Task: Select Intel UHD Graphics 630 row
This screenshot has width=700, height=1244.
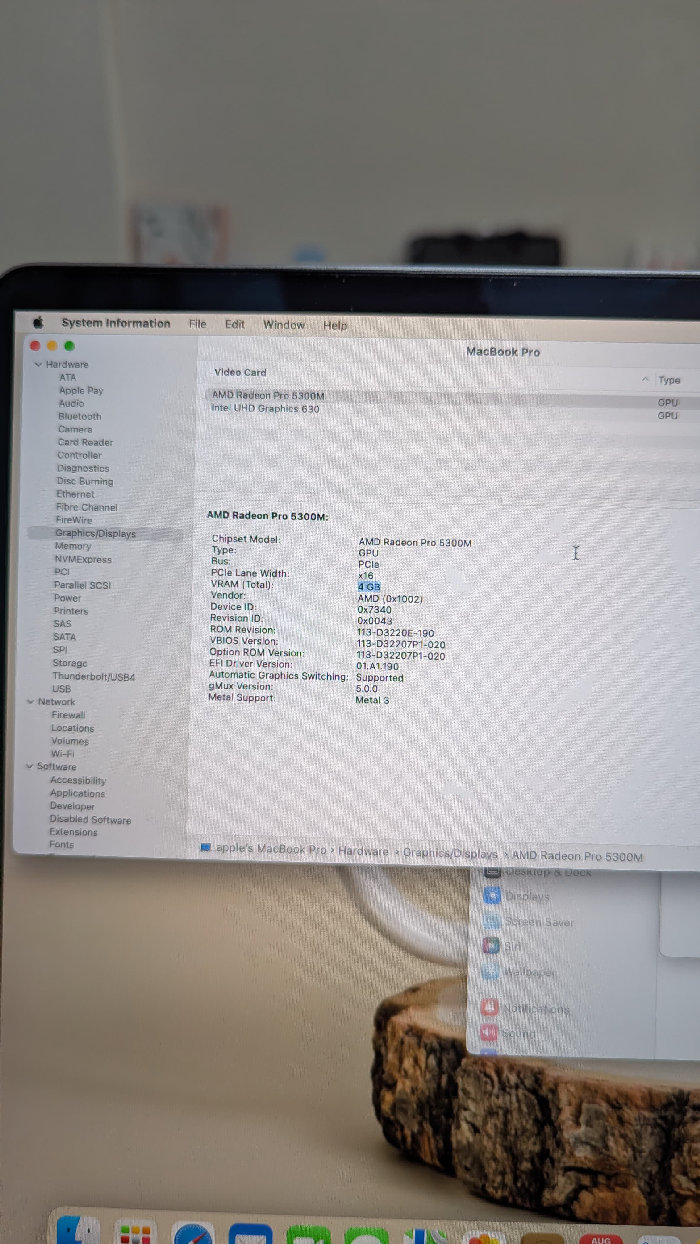Action: [x=266, y=408]
